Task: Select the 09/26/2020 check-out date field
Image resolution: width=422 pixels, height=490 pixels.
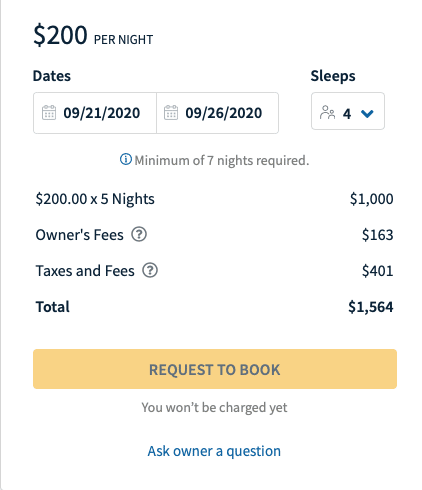Action: [x=218, y=113]
